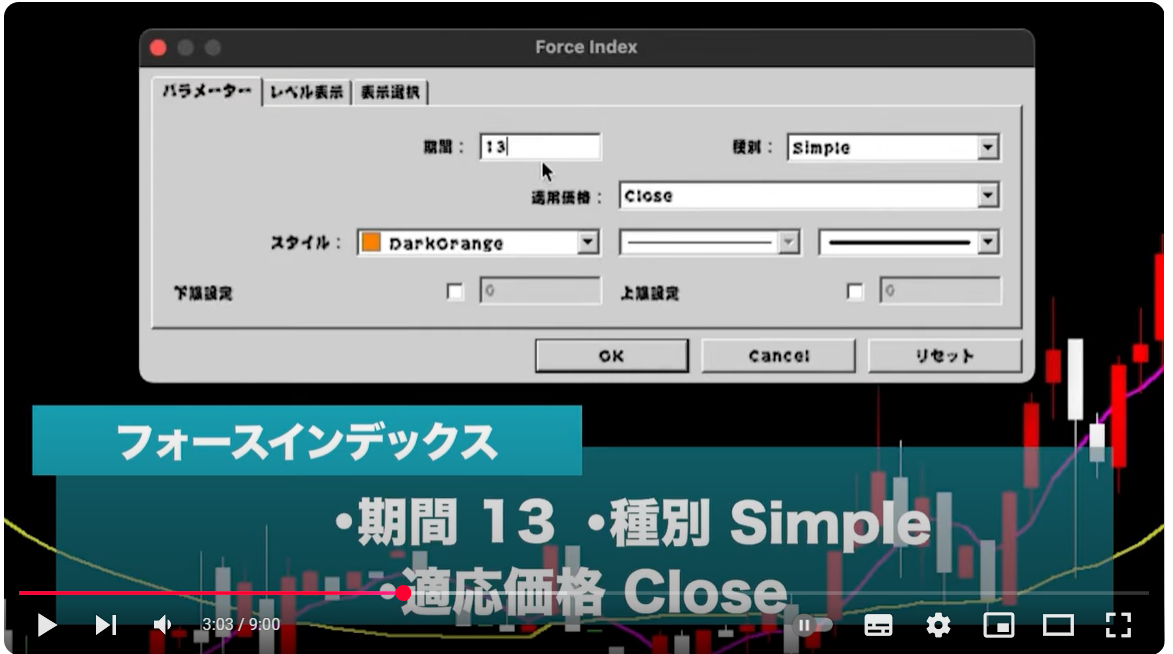Open the 種別 Simple dropdown
This screenshot has width=1173, height=654.
click(893, 147)
